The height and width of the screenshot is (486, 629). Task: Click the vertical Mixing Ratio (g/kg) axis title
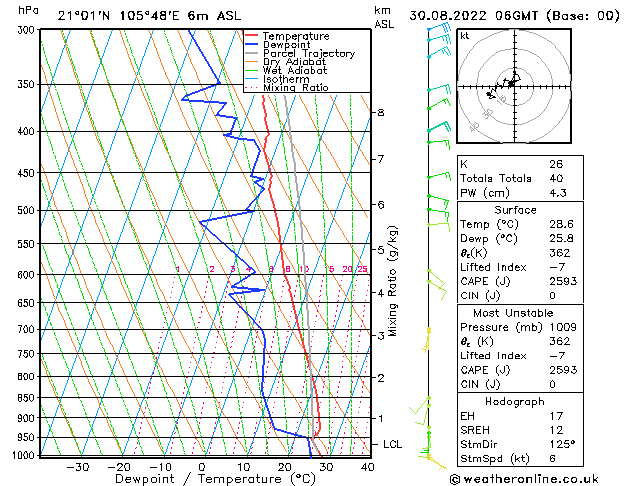[393, 281]
